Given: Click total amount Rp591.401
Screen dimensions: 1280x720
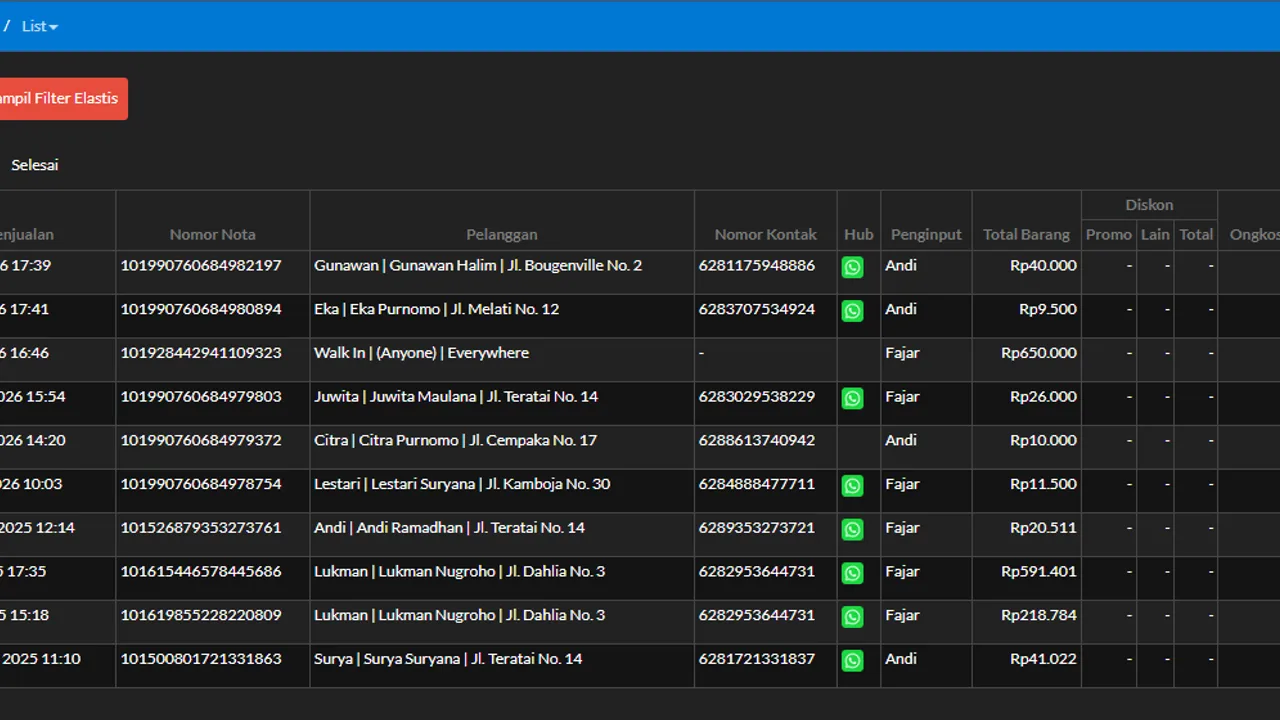Looking at the screenshot, I should 1039,571.
